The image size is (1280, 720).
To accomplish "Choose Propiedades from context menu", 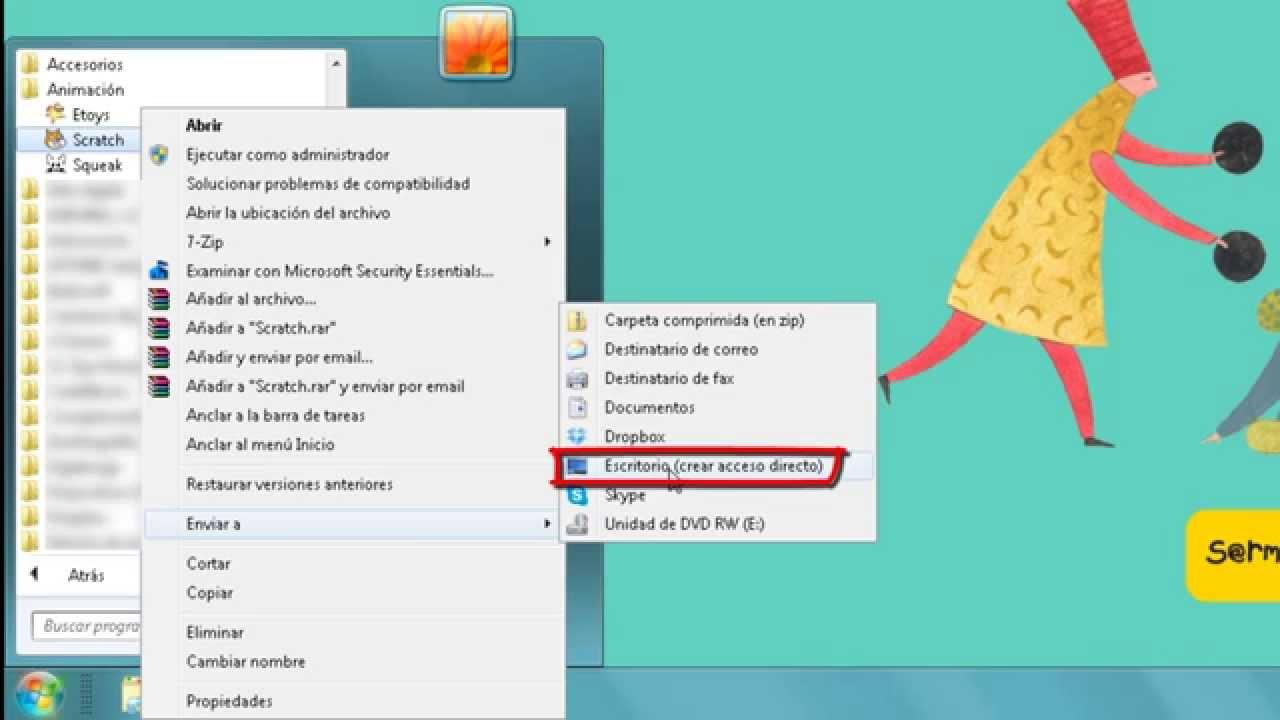I will [229, 701].
